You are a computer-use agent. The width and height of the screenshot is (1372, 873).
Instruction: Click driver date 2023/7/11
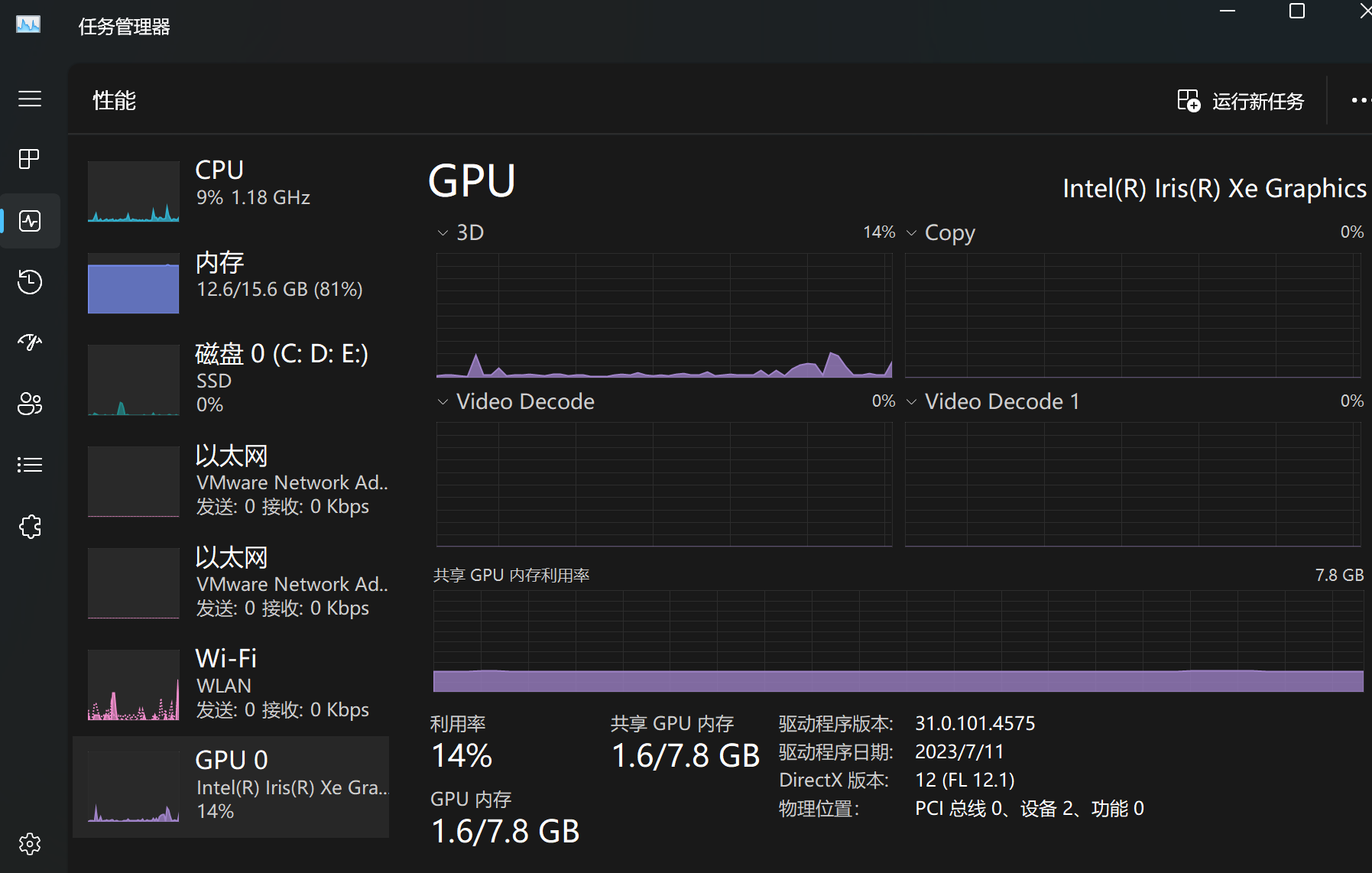[x=959, y=751]
